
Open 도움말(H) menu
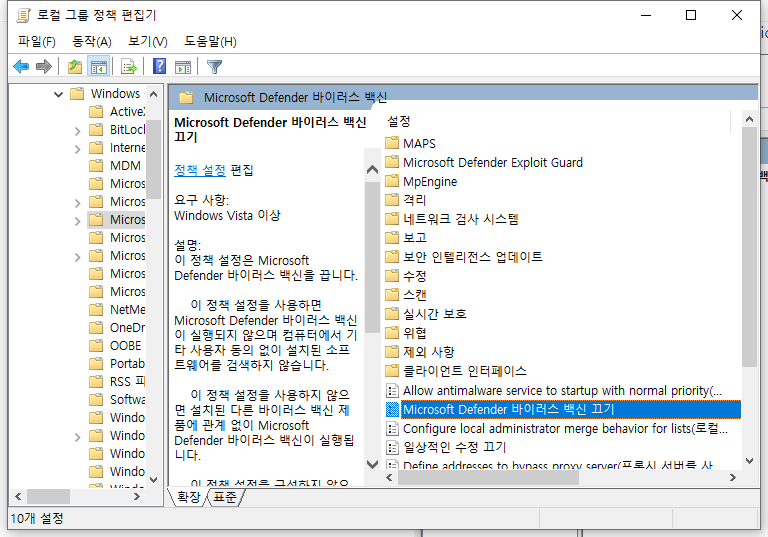(210, 42)
